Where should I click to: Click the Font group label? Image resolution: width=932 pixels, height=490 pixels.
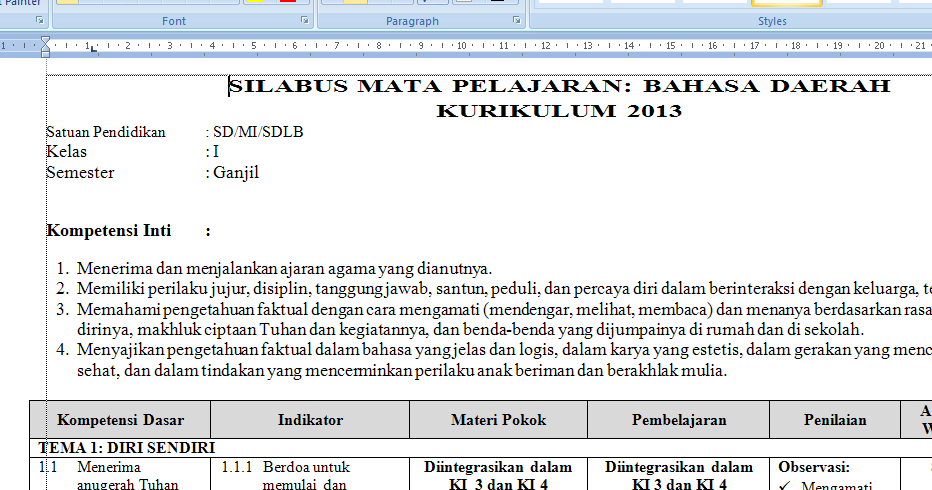pos(174,21)
